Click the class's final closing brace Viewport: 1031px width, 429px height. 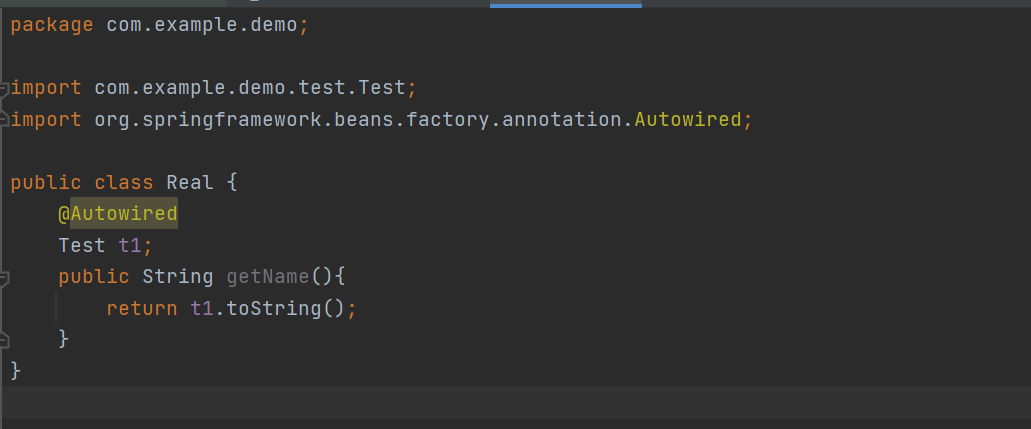(15, 370)
